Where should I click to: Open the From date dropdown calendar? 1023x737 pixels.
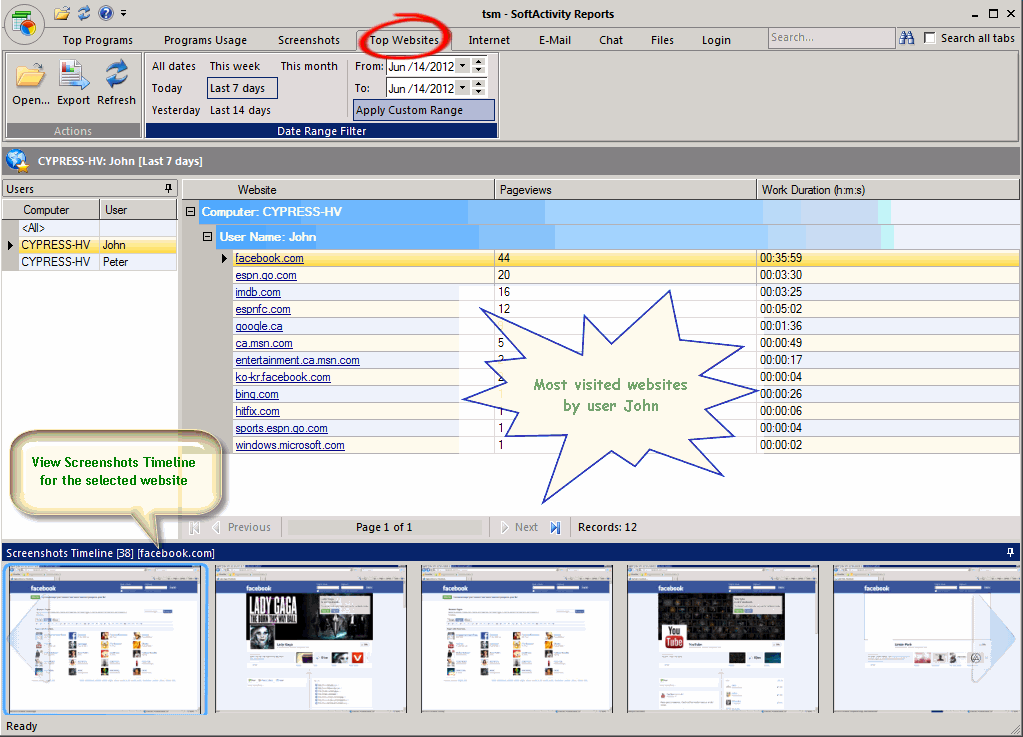coord(463,65)
